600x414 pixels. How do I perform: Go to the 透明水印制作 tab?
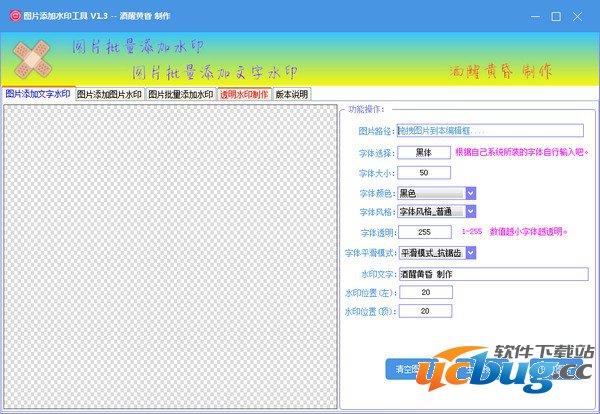tap(244, 94)
